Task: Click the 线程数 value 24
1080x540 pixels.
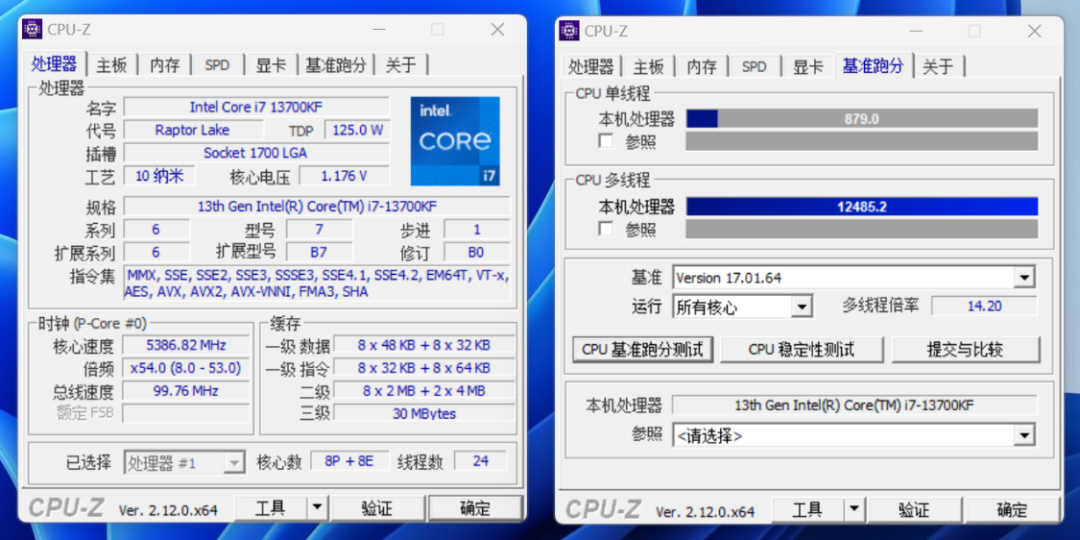Action: tap(481, 461)
